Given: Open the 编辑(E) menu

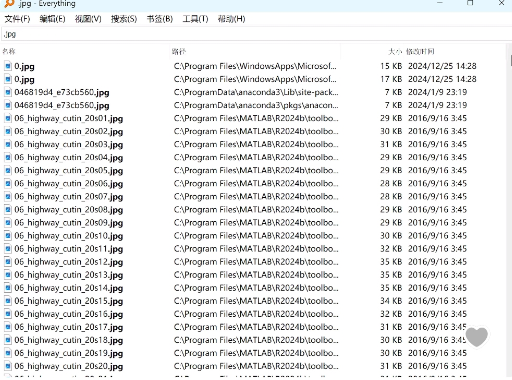Looking at the screenshot, I should pyautogui.click(x=52, y=19).
